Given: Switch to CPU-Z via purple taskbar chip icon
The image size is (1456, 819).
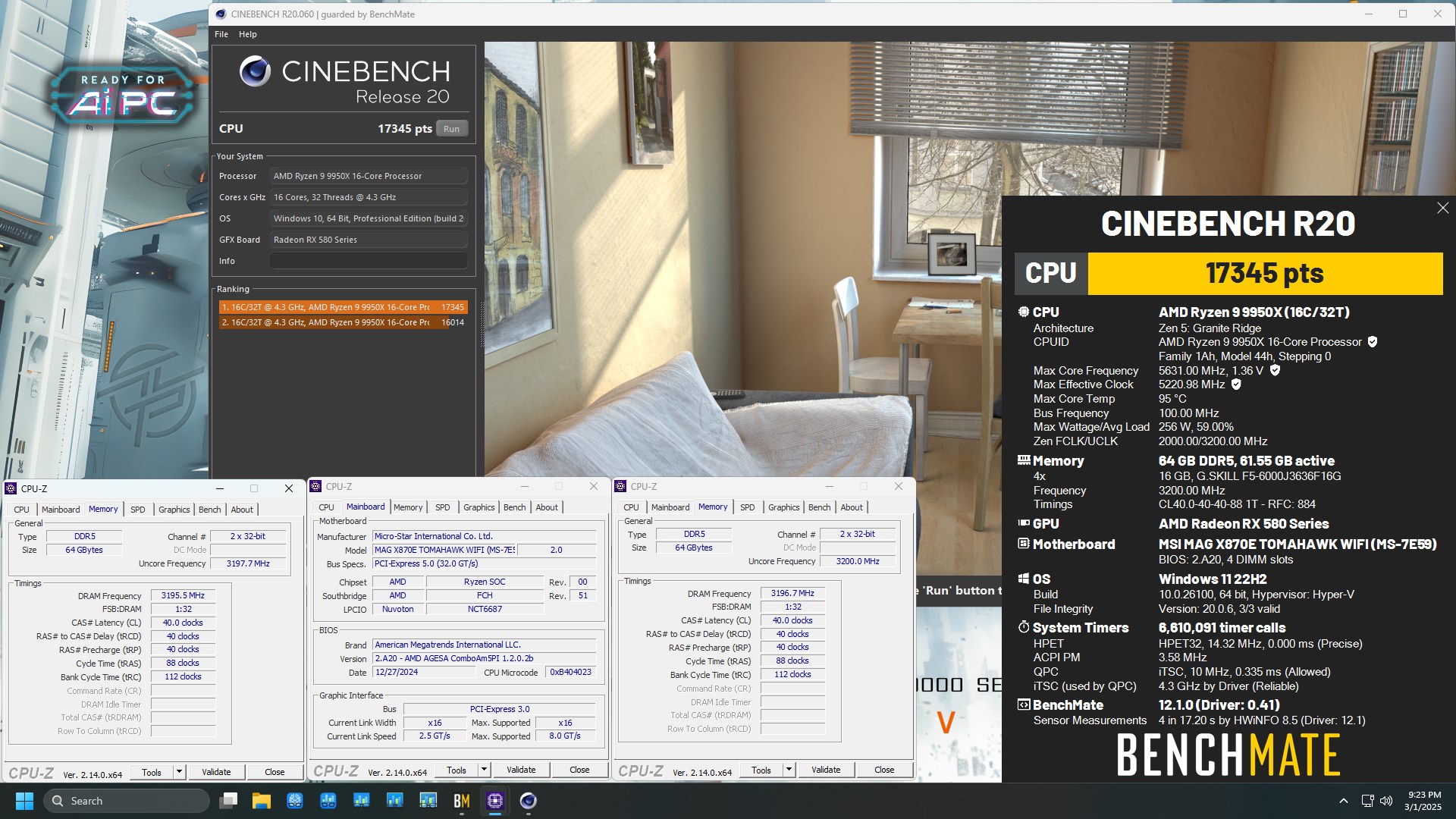Looking at the screenshot, I should pyautogui.click(x=495, y=801).
